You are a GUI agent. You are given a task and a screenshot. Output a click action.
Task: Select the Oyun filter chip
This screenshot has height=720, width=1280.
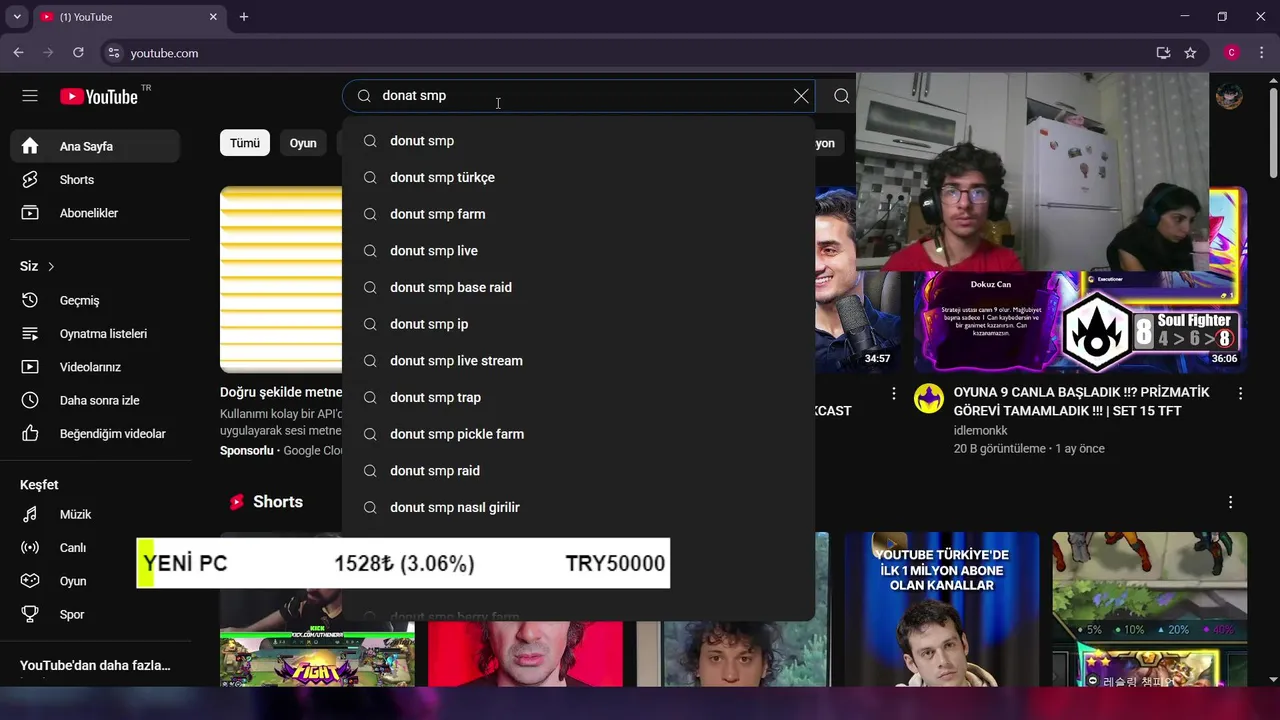303,143
